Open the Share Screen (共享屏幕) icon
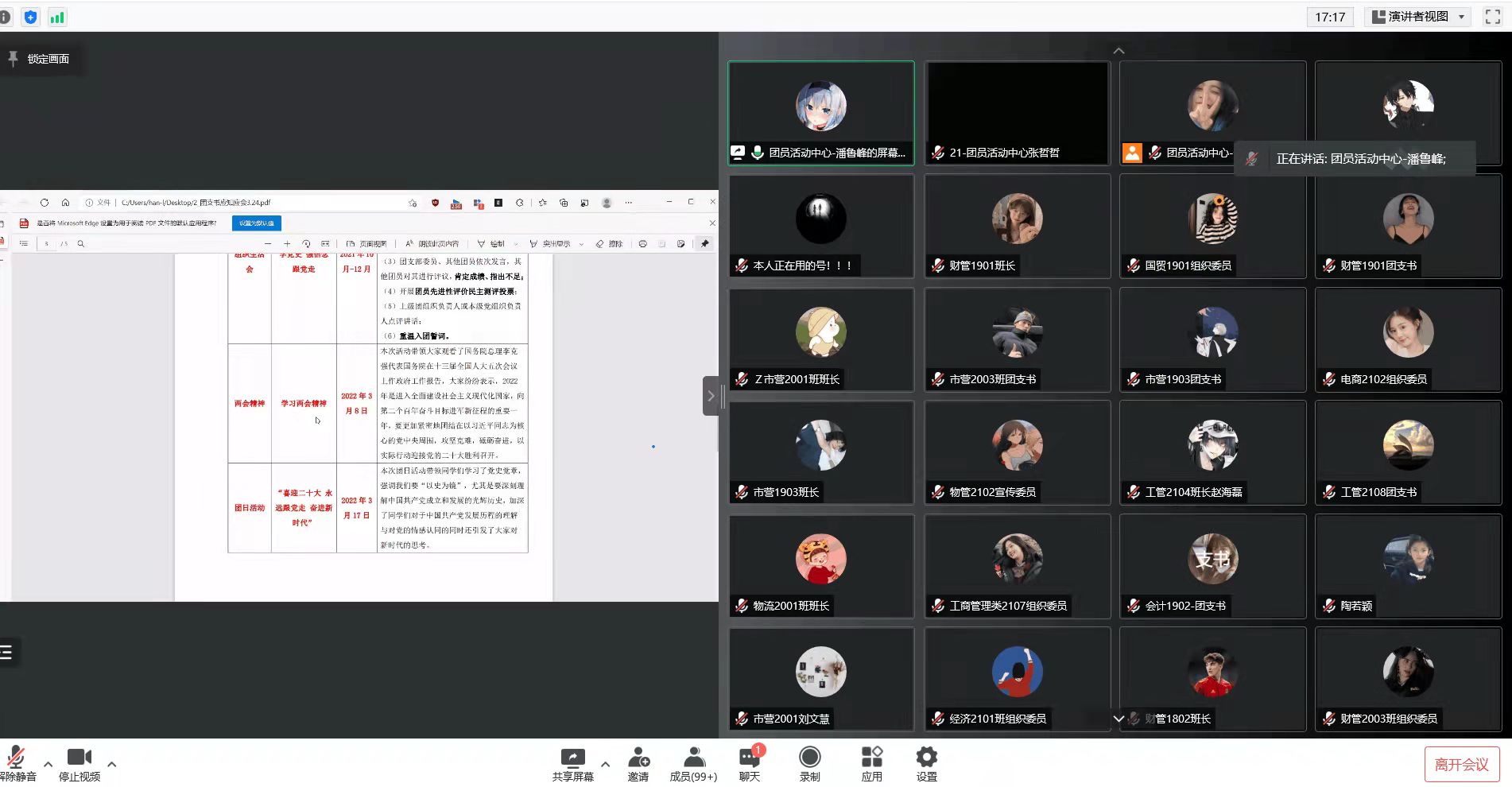Image resolution: width=1512 pixels, height=787 pixels. [x=572, y=758]
